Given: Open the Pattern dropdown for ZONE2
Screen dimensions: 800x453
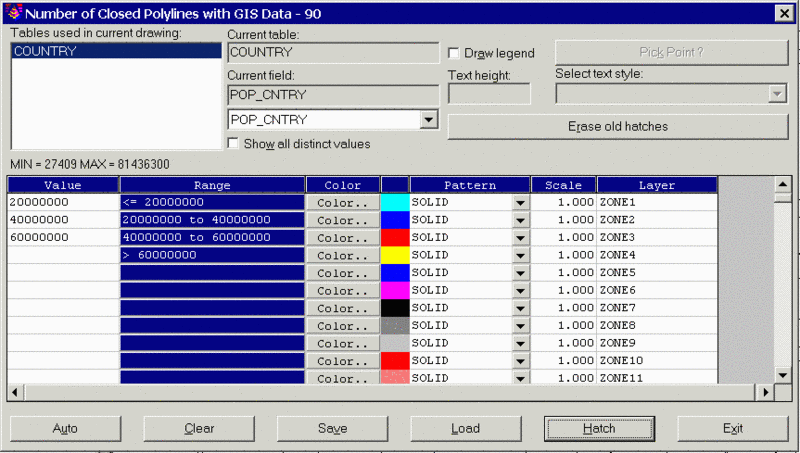Looking at the screenshot, I should click(520, 220).
